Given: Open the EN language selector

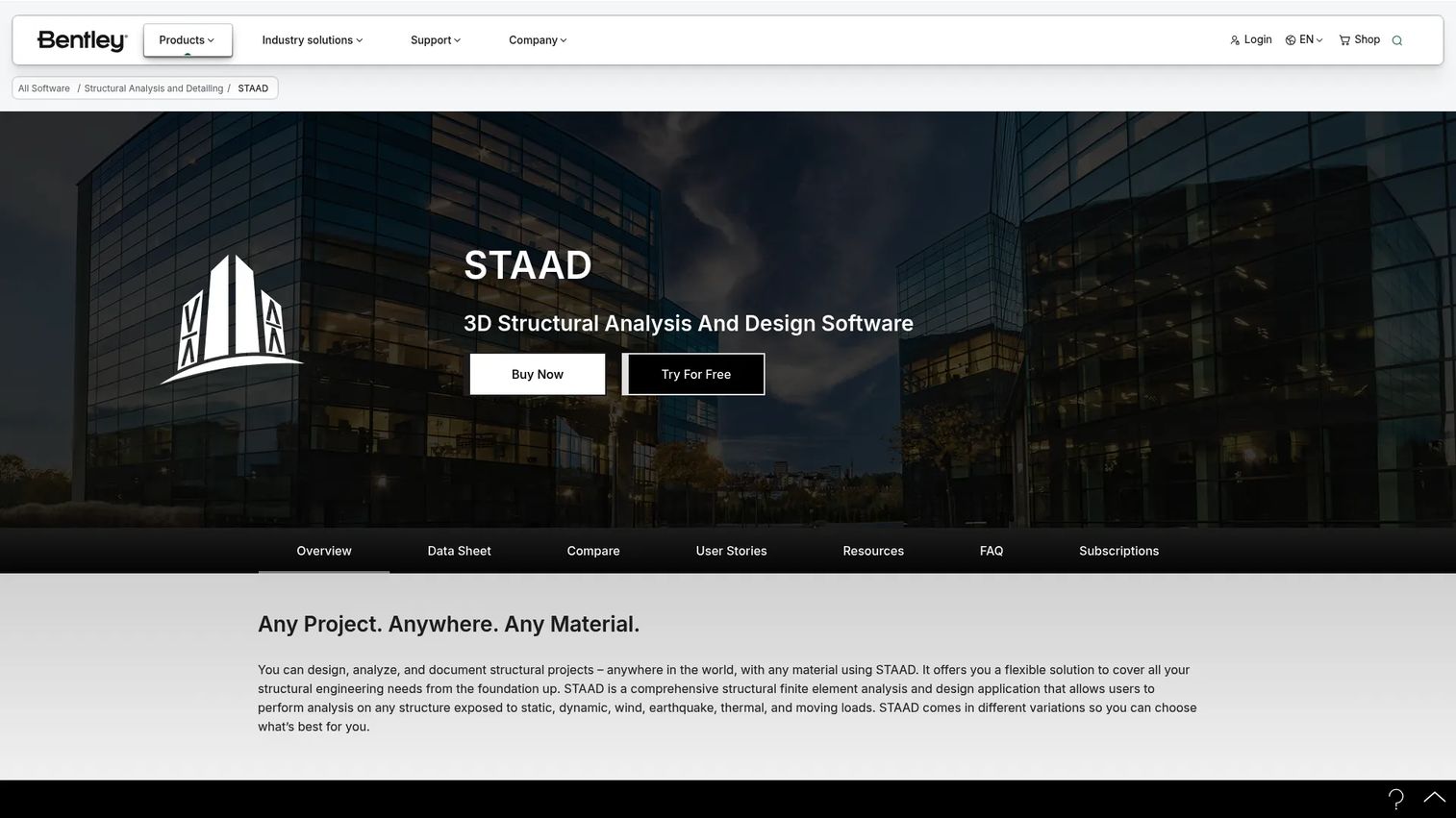Looking at the screenshot, I should [1304, 40].
